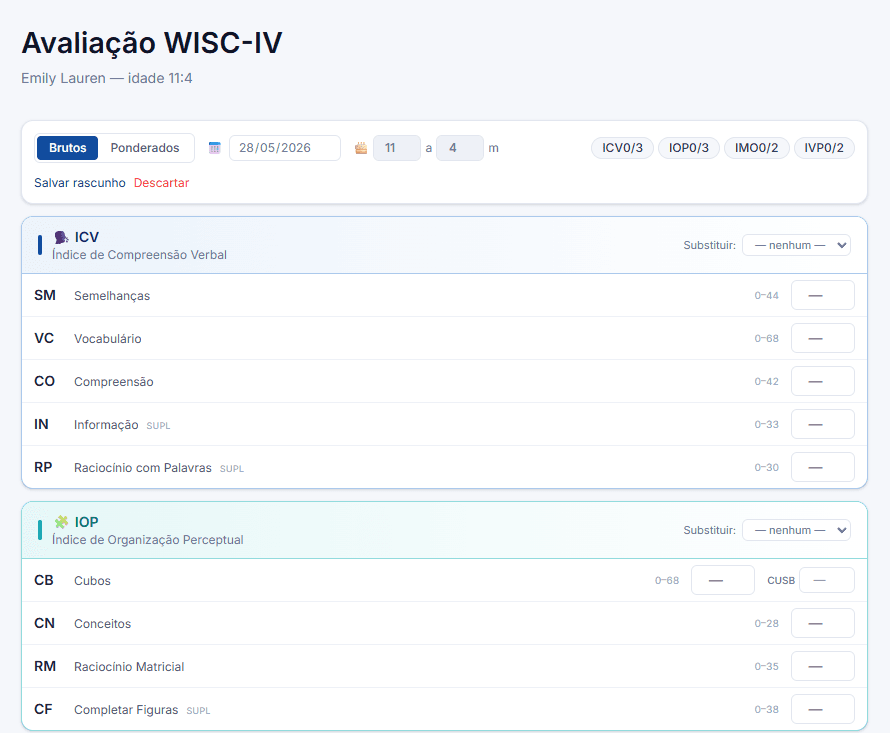
Task: Switch to Brutos score mode
Action: click(x=68, y=148)
